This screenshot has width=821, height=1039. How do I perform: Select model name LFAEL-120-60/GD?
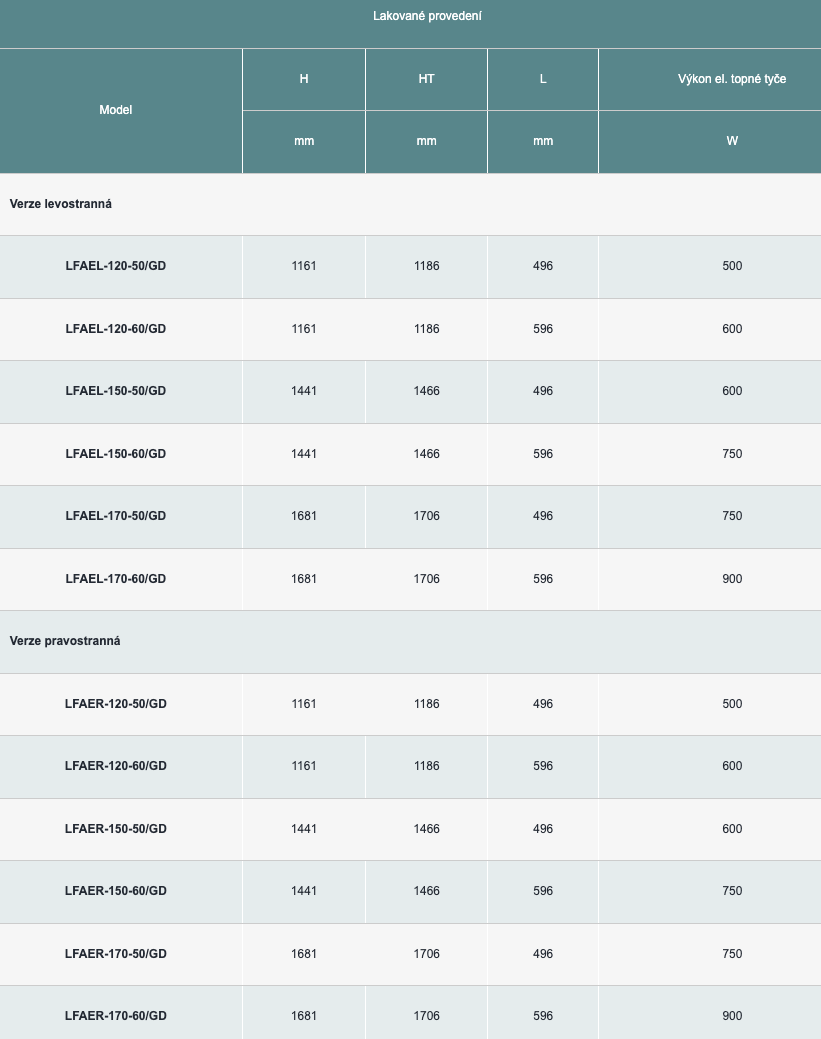coord(116,329)
